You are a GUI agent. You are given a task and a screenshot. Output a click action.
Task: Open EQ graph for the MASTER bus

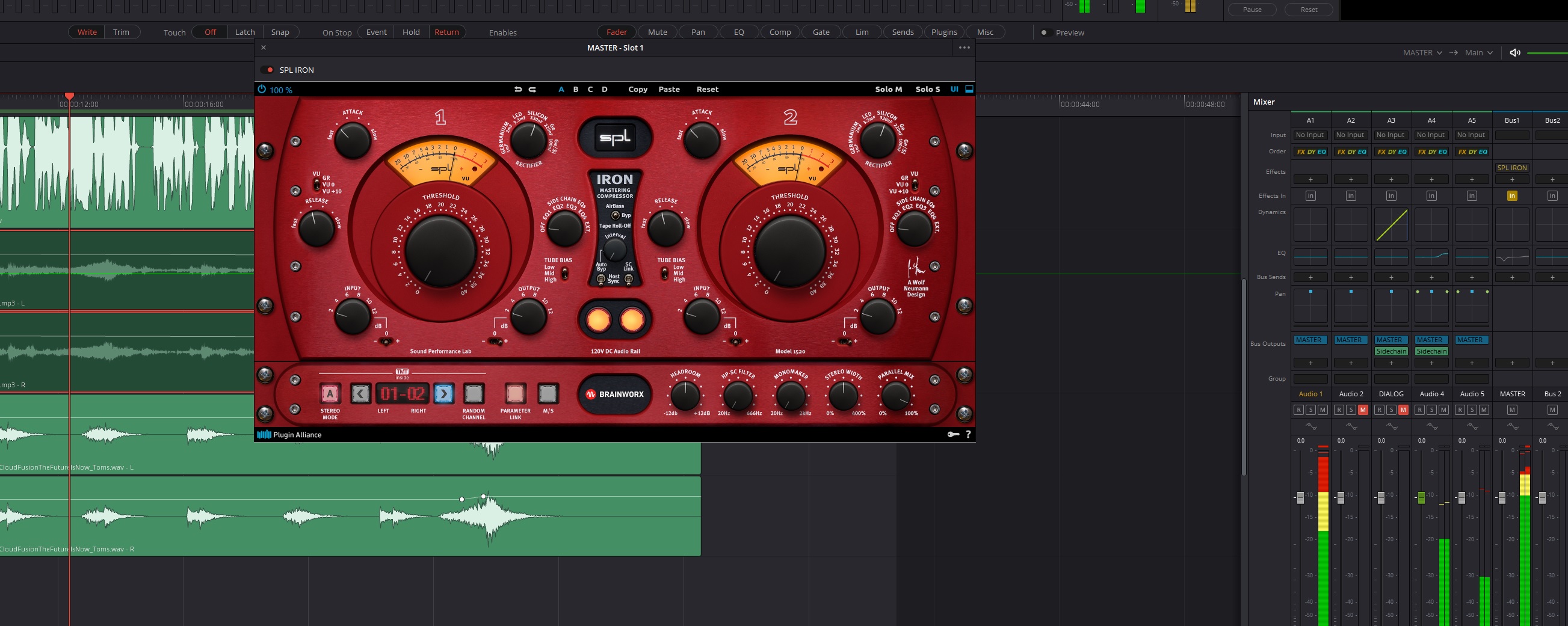tap(1512, 257)
